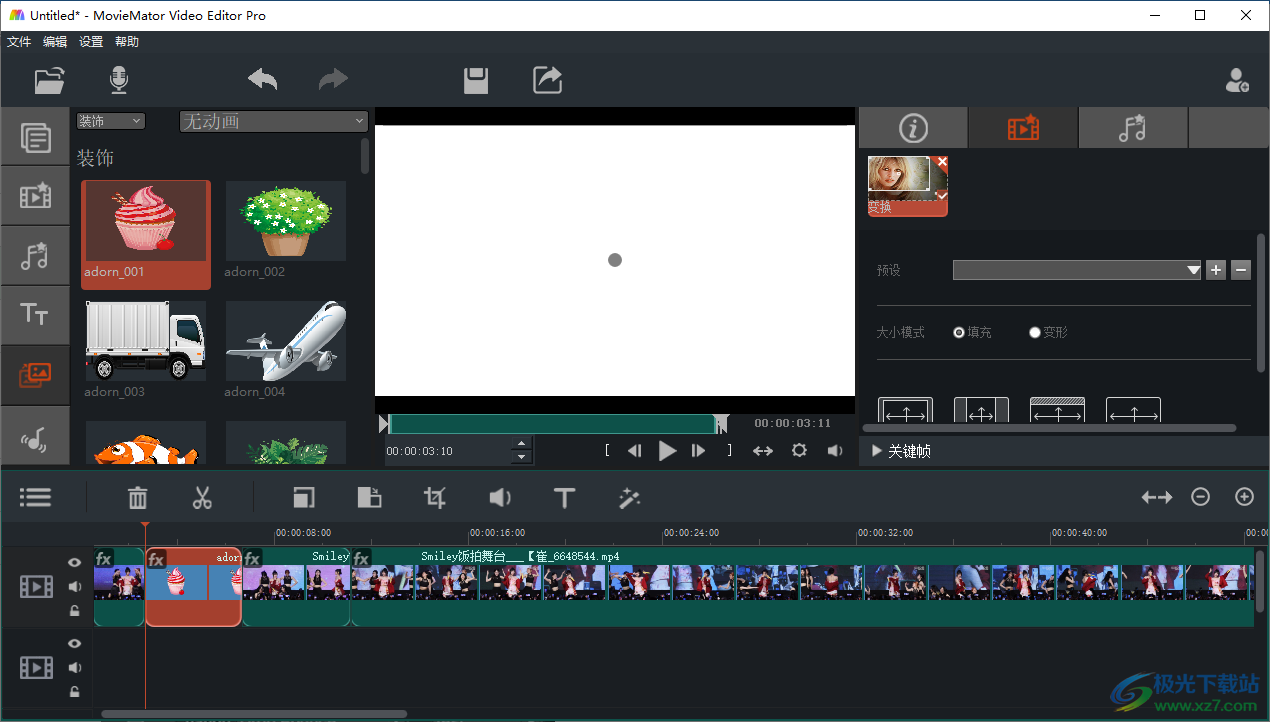Viewport: 1270px width, 722px height.
Task: Step to the previous frame
Action: [634, 451]
